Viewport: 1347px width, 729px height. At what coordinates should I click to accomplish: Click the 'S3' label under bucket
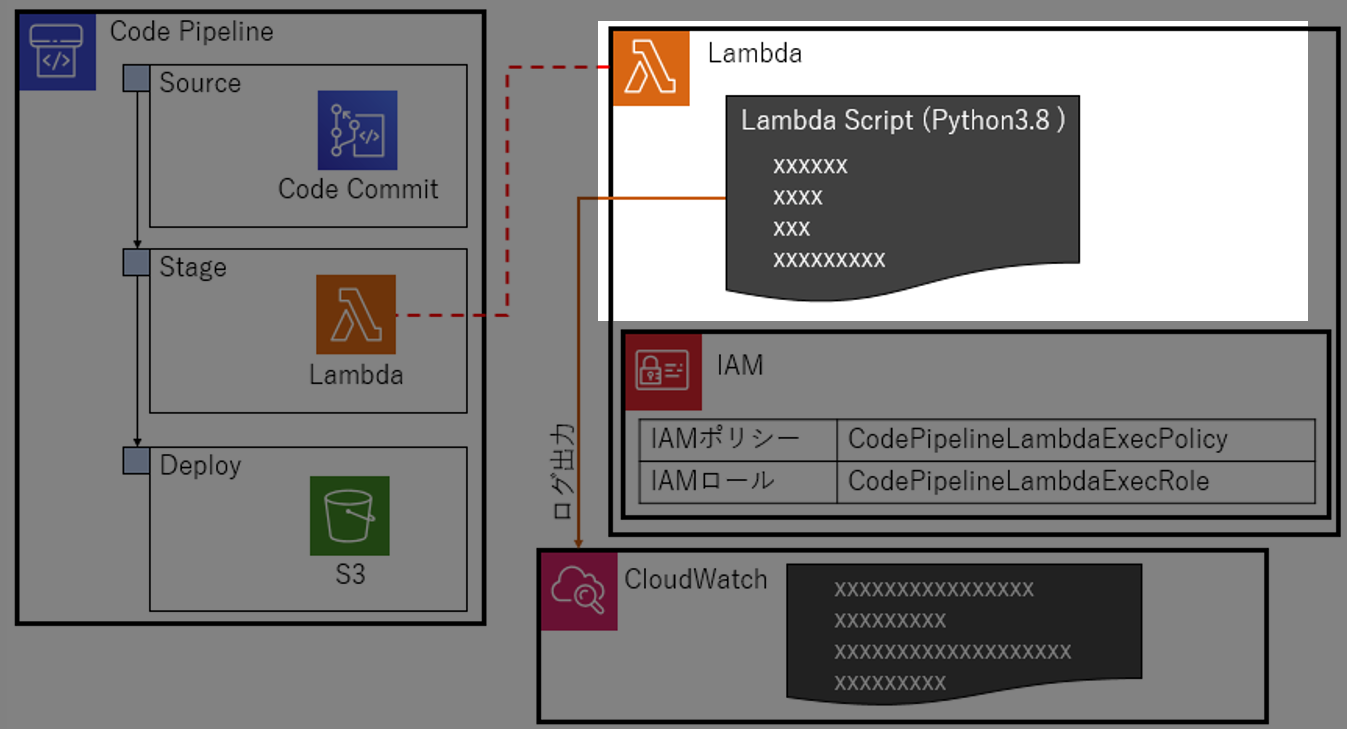point(350,575)
